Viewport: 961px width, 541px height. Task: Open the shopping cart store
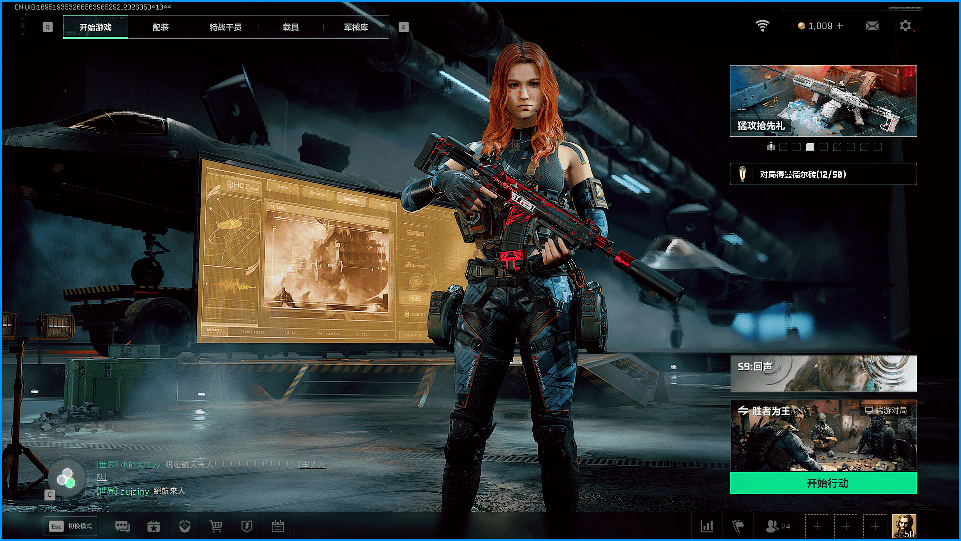[215, 526]
